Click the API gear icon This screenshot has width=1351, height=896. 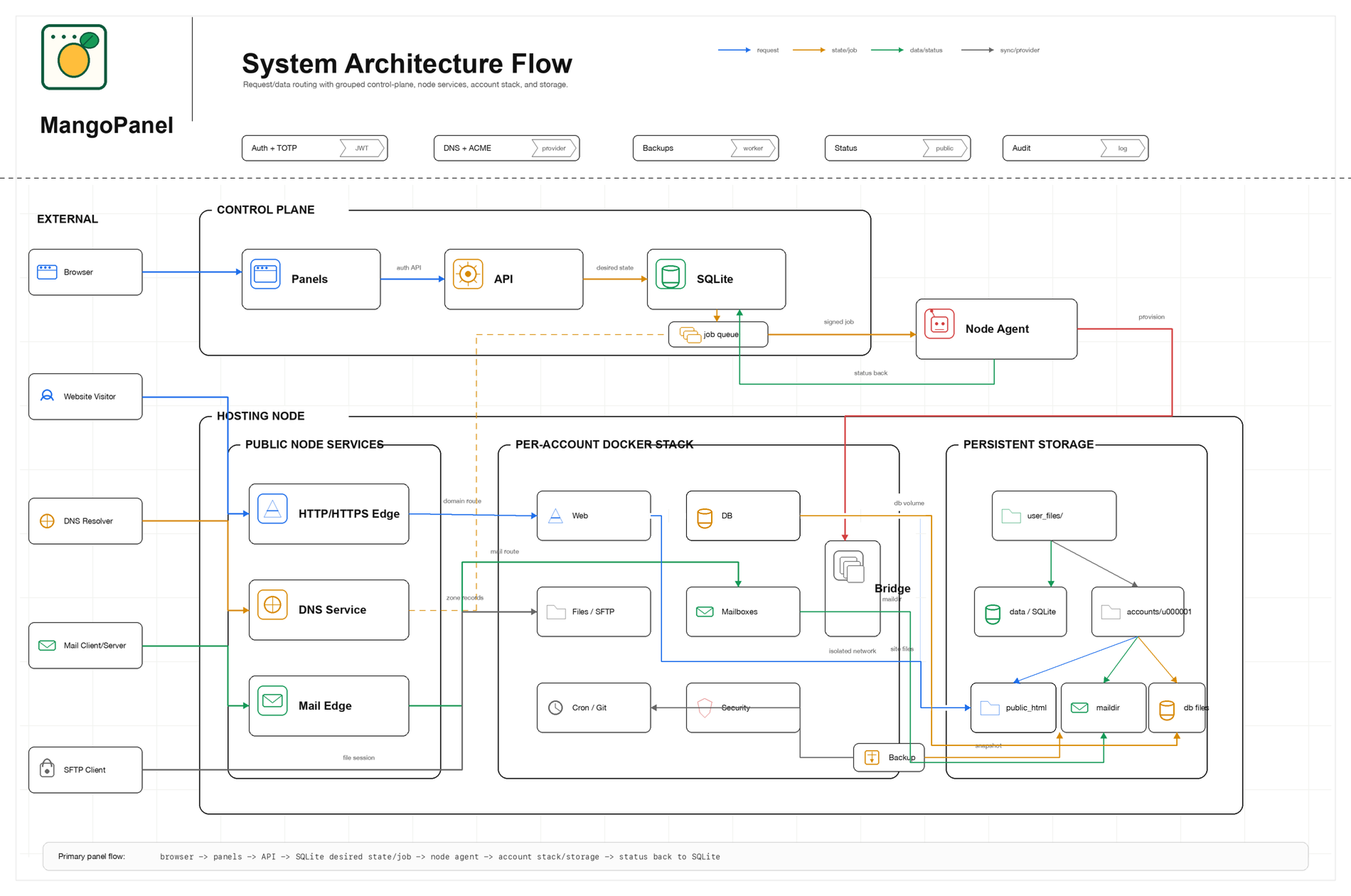click(x=468, y=274)
